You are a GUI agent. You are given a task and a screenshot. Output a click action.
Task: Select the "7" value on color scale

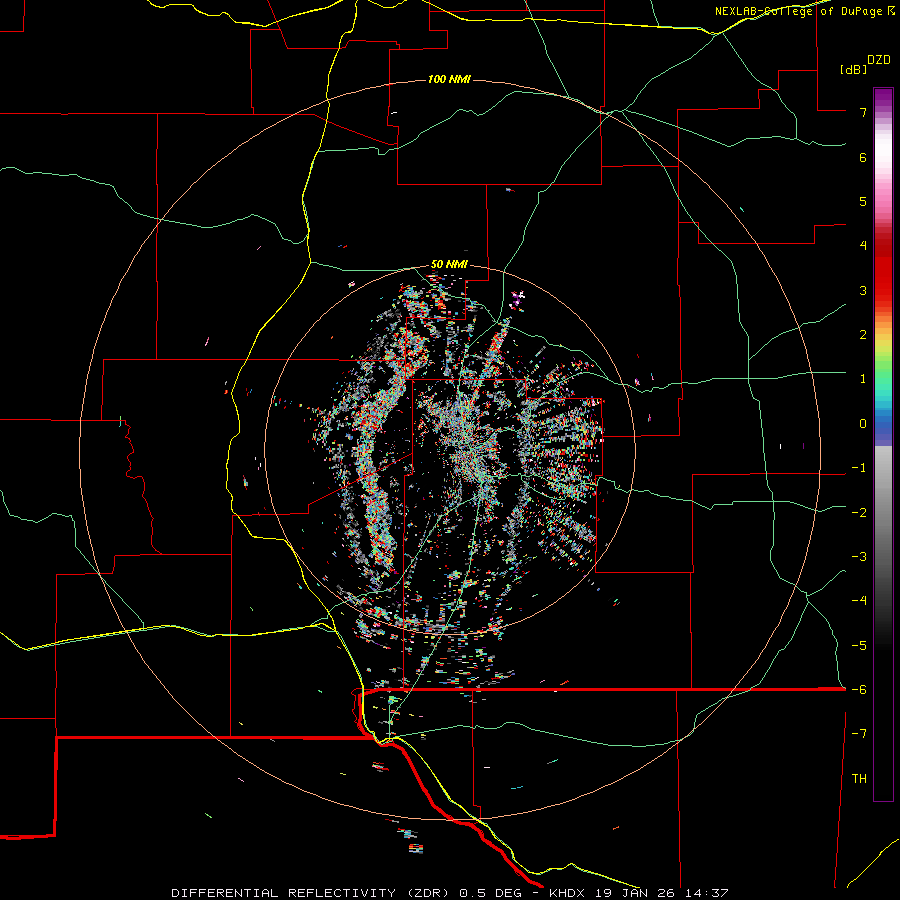863,112
